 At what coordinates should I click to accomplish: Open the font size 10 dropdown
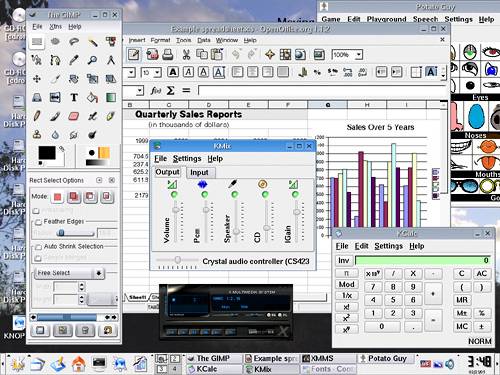click(x=157, y=72)
